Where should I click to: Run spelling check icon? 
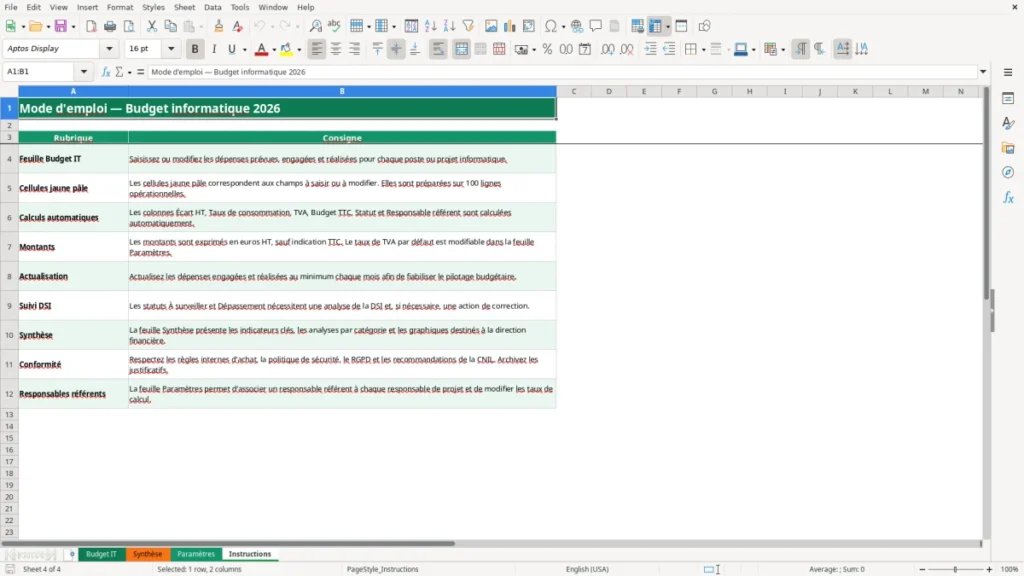coord(334,26)
